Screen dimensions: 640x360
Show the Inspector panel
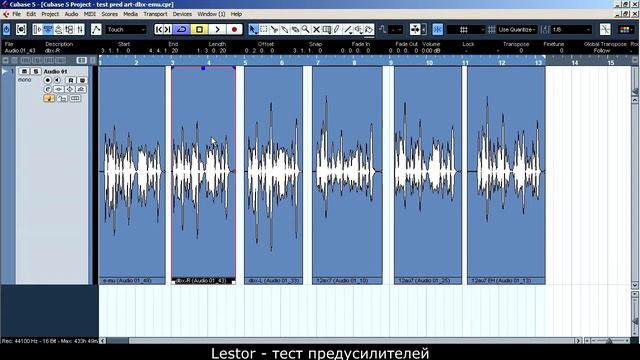click(37, 29)
